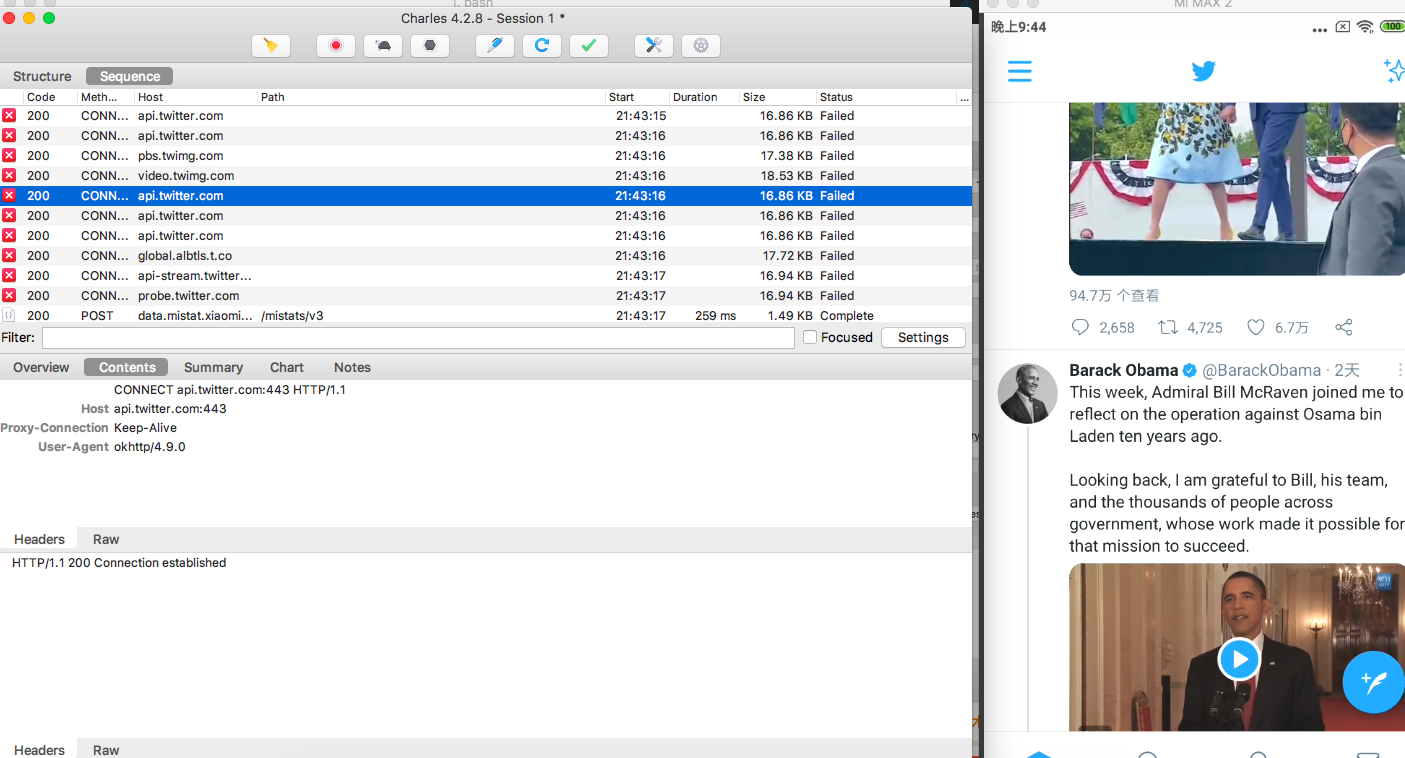Click the /mistats/v3 path cell
The height and width of the screenshot is (758, 1405).
(x=292, y=315)
